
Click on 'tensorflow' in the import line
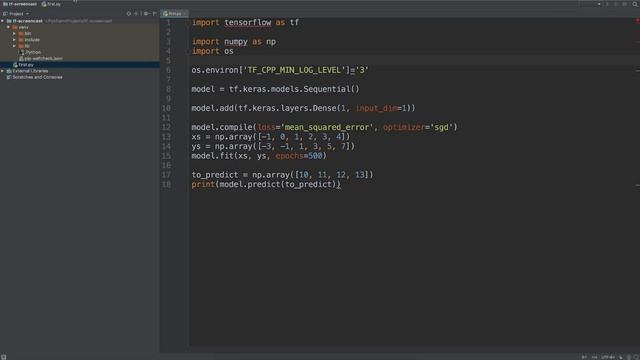tap(248, 22)
